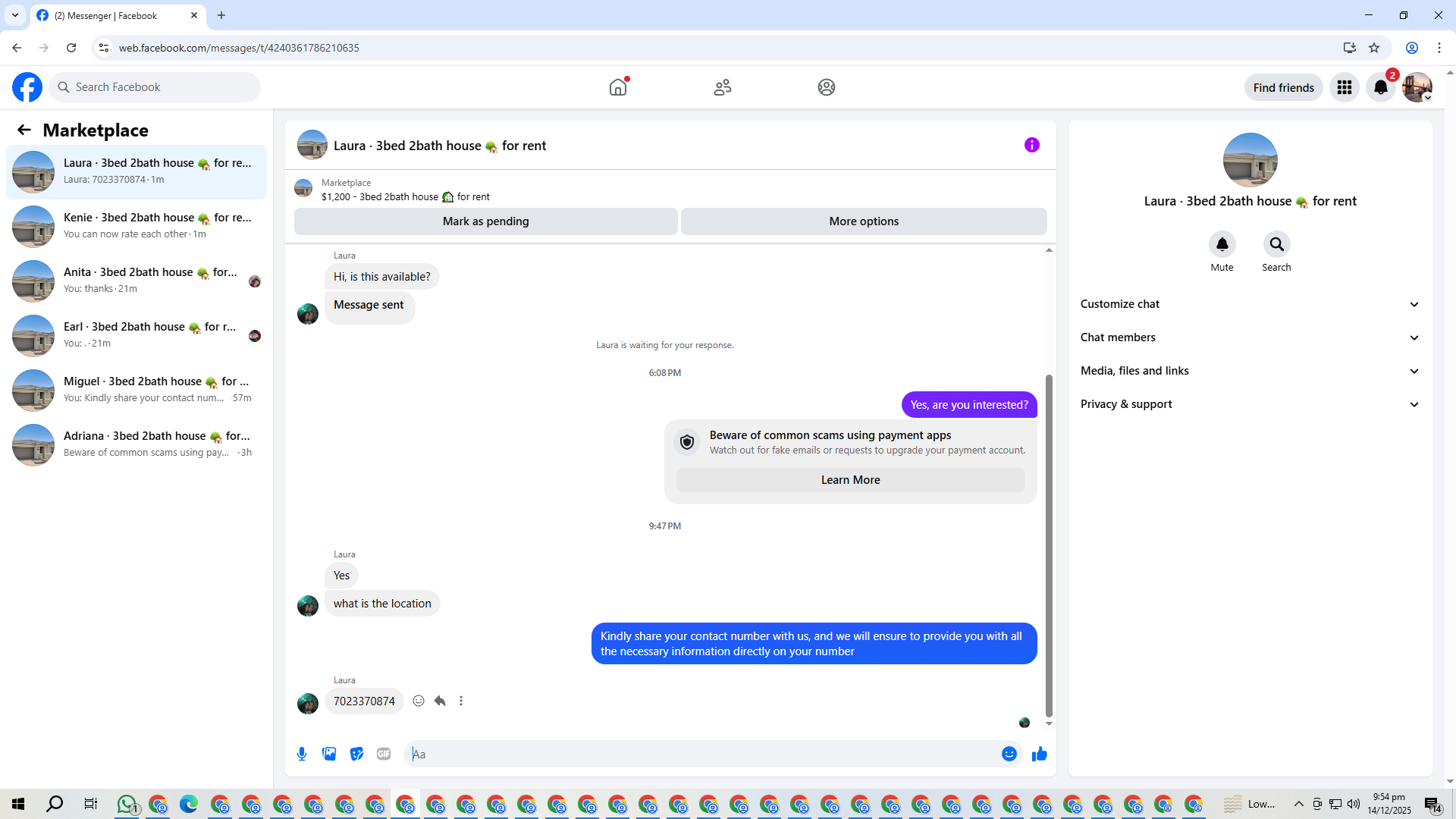Open the emoji picker in the message box
Image resolution: width=1456 pixels, height=819 pixels.
(1009, 754)
